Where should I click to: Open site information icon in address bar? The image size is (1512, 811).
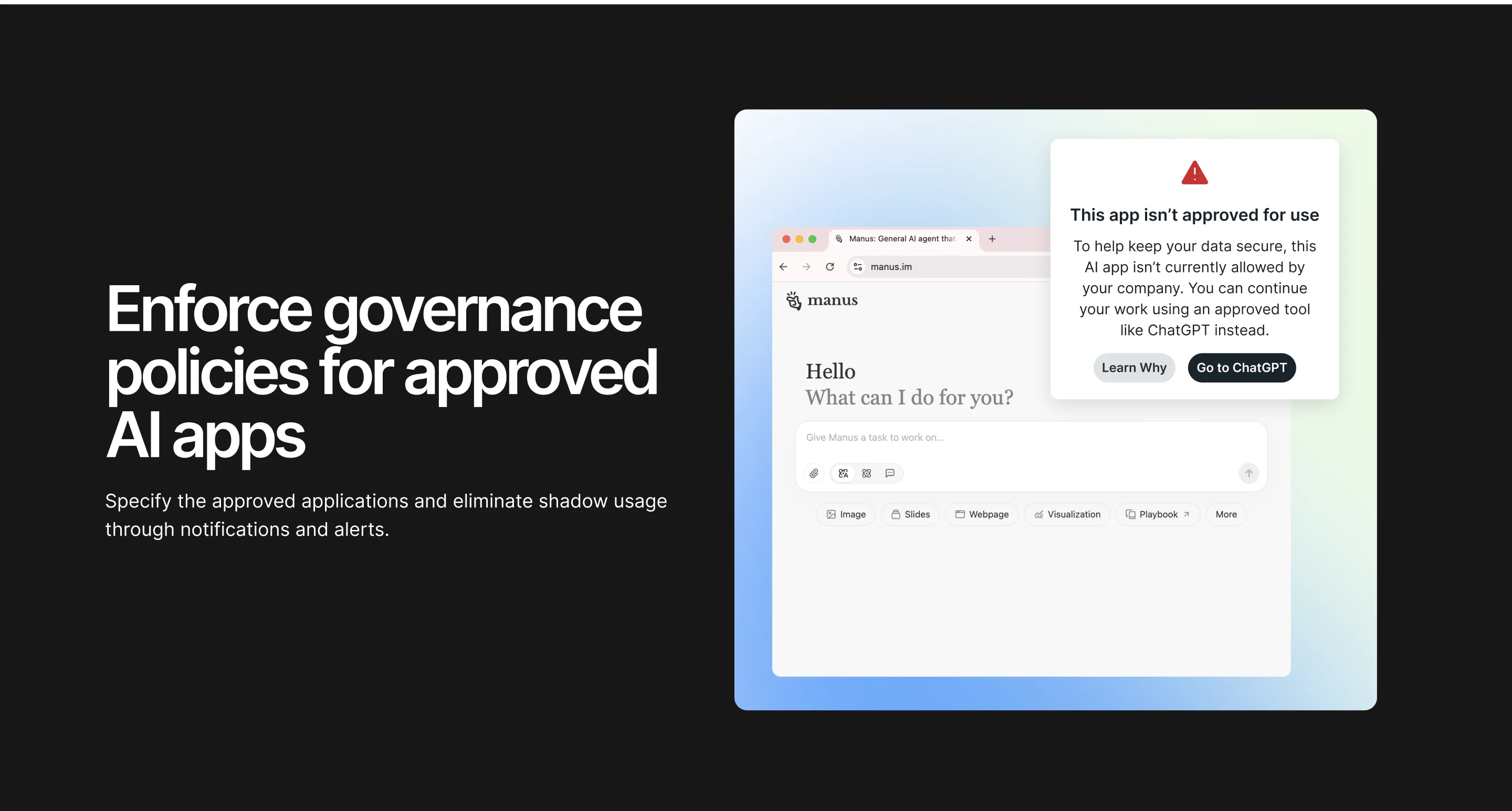(x=857, y=267)
